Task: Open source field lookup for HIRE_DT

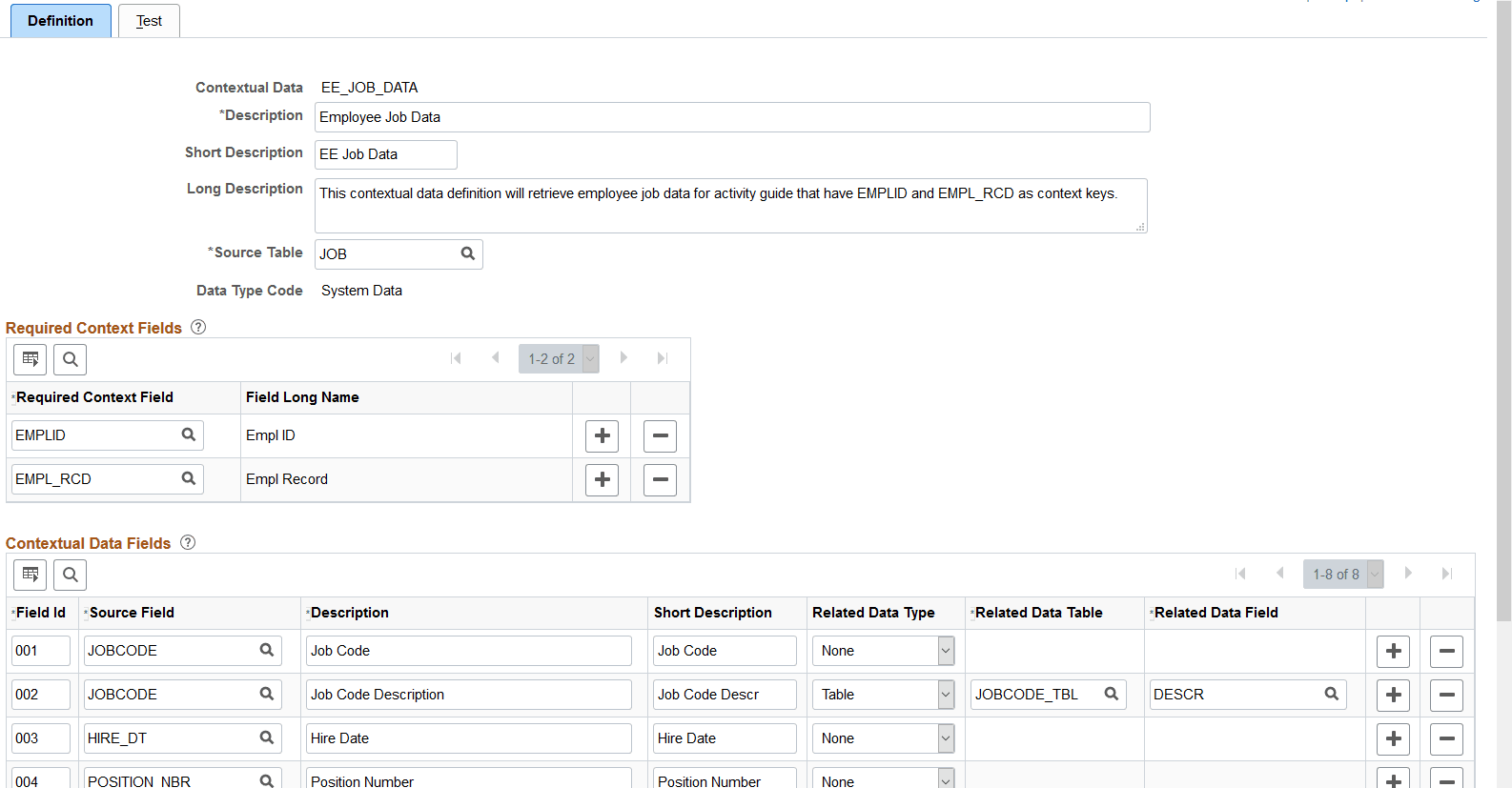Action: click(x=267, y=737)
